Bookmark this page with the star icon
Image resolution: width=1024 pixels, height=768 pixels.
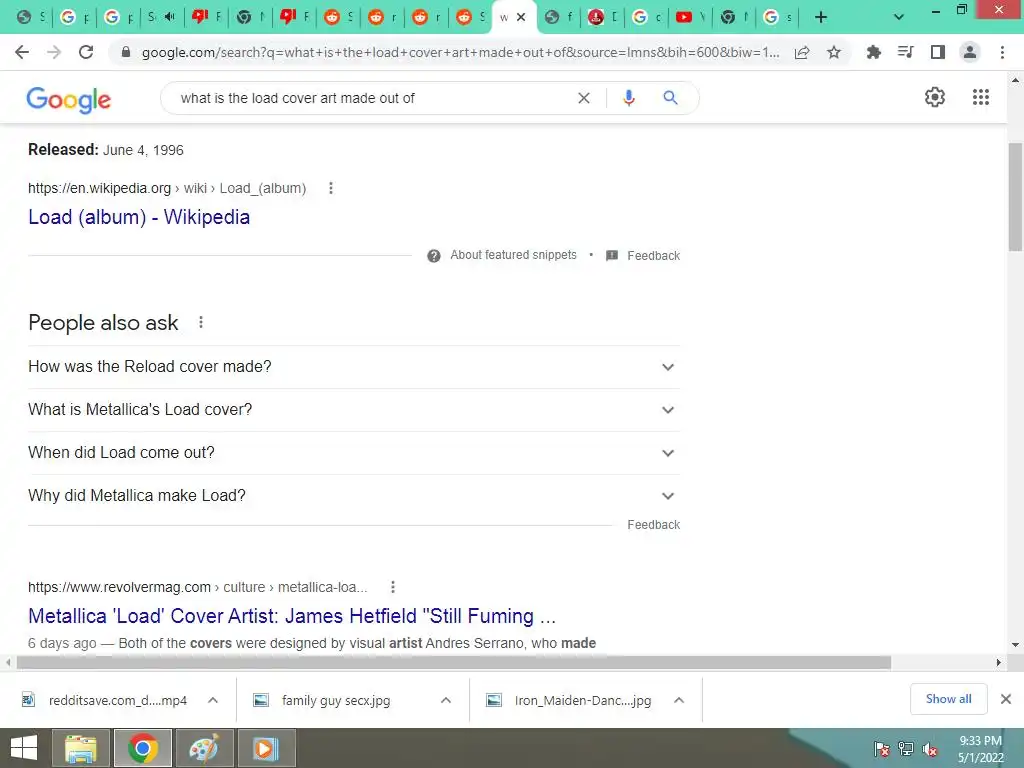click(834, 52)
